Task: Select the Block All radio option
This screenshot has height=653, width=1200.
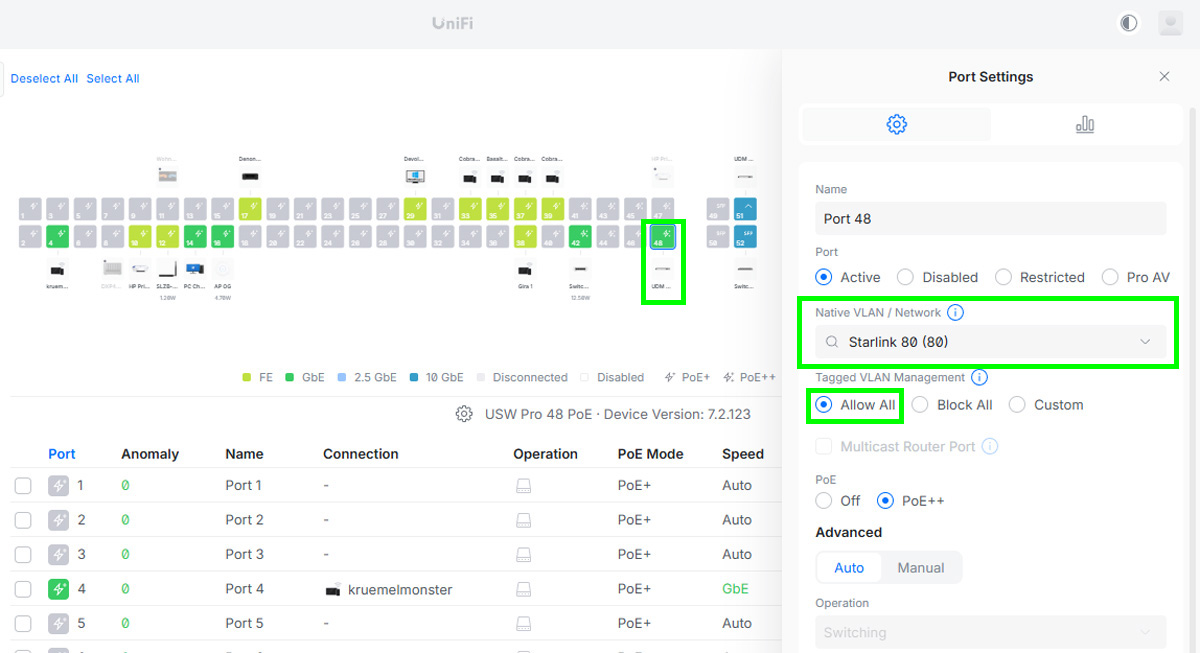Action: 919,405
